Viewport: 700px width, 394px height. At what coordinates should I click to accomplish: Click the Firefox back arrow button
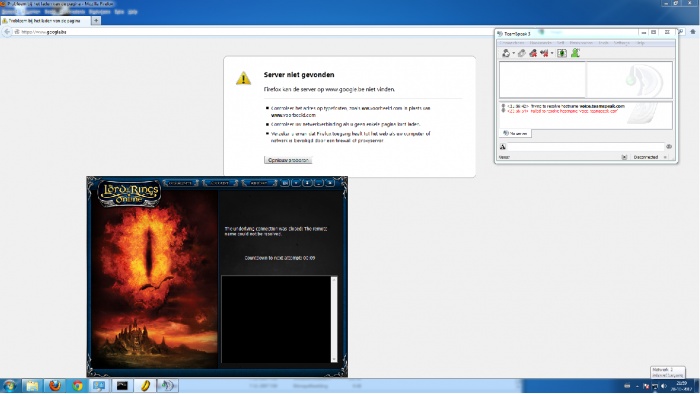click(7, 32)
